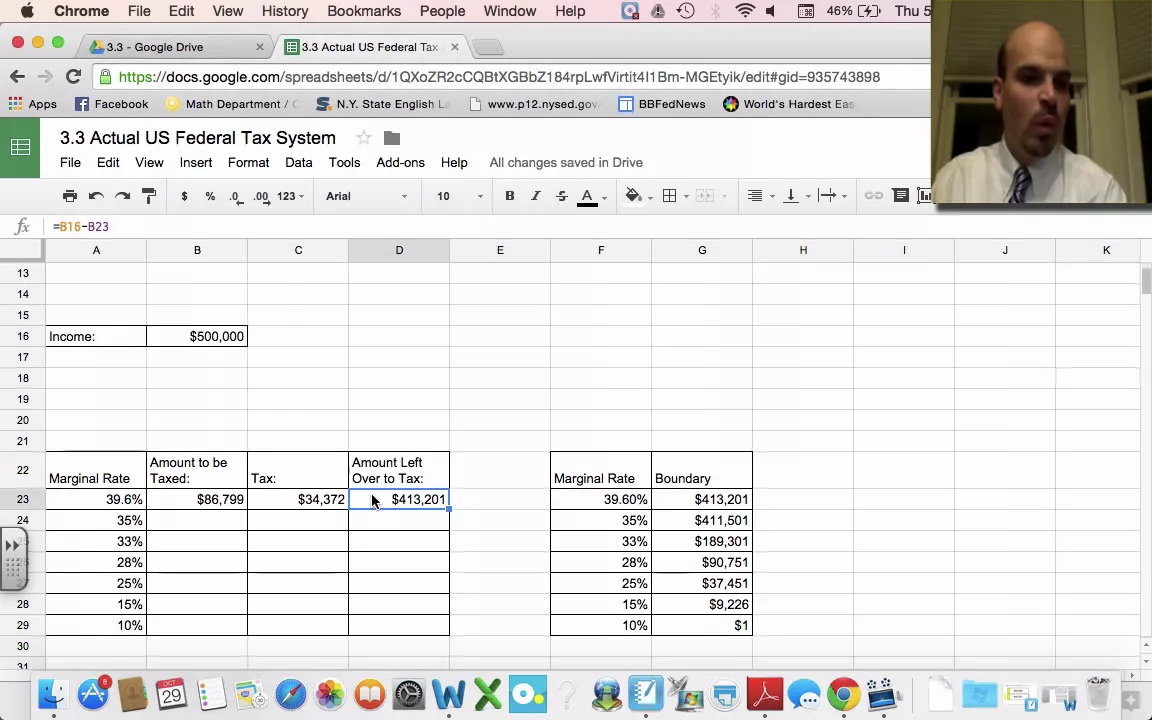Open World's Hardest Easy bookmark
This screenshot has width=1152, height=720.
click(788, 104)
